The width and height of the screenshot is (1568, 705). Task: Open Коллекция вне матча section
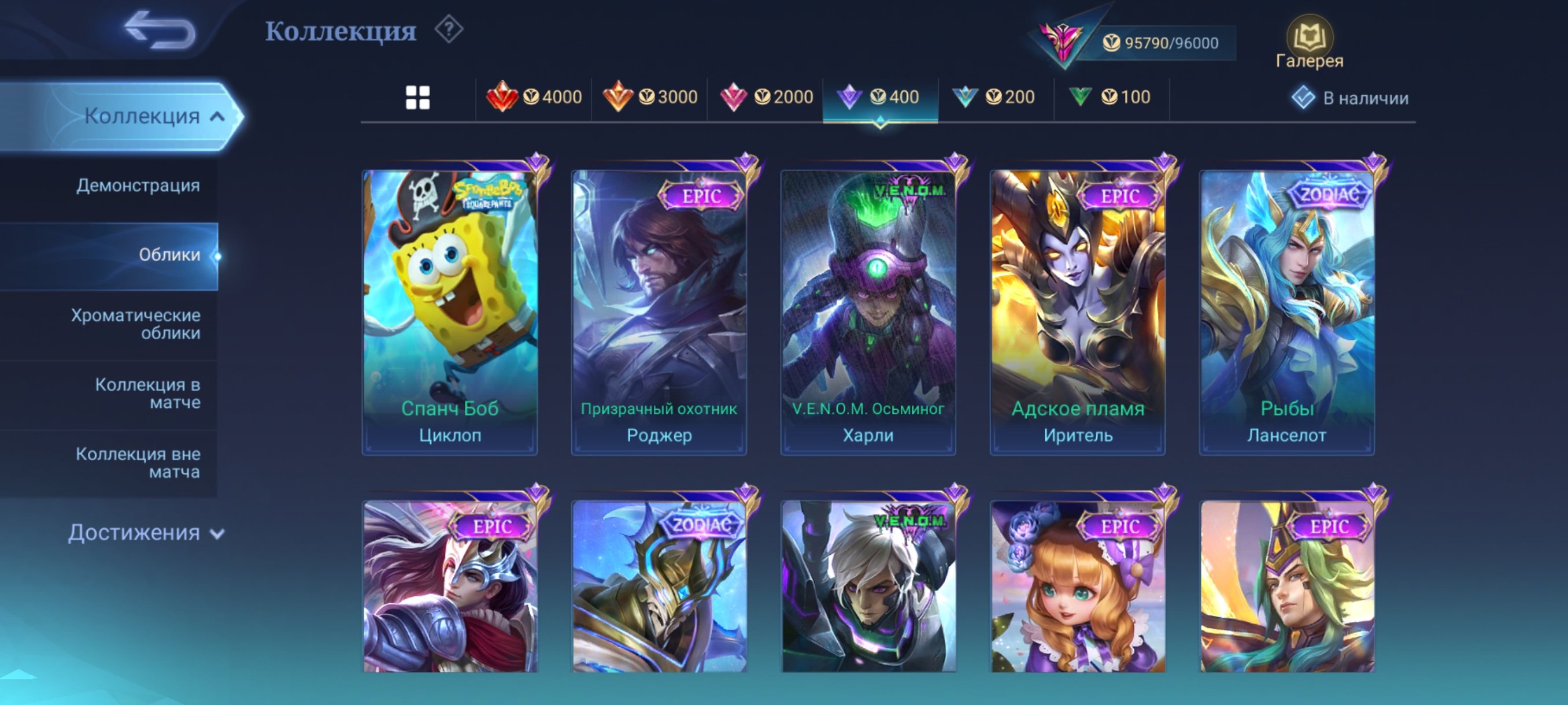click(x=138, y=463)
